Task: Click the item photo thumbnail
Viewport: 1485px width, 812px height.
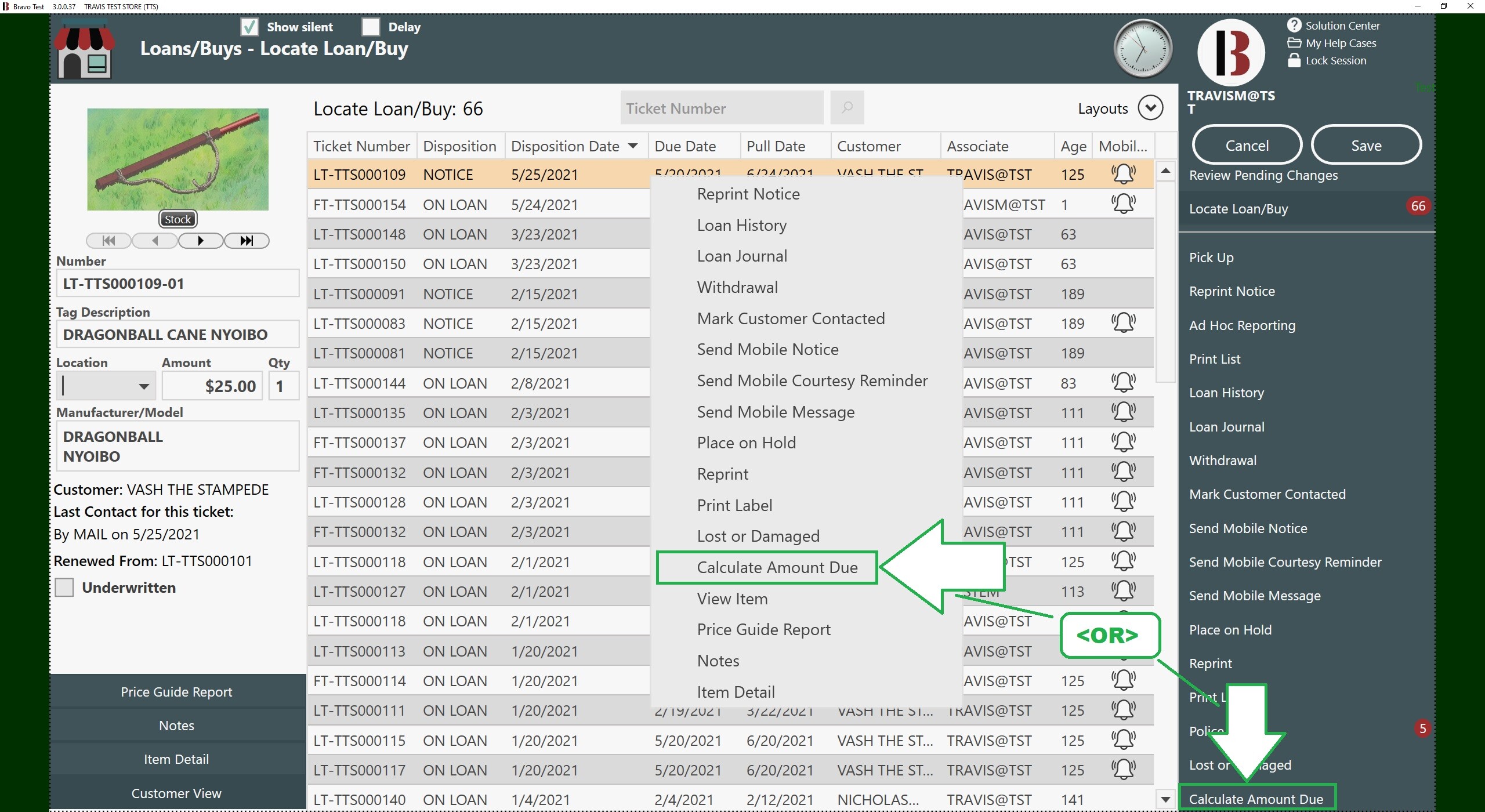Action: coord(178,159)
